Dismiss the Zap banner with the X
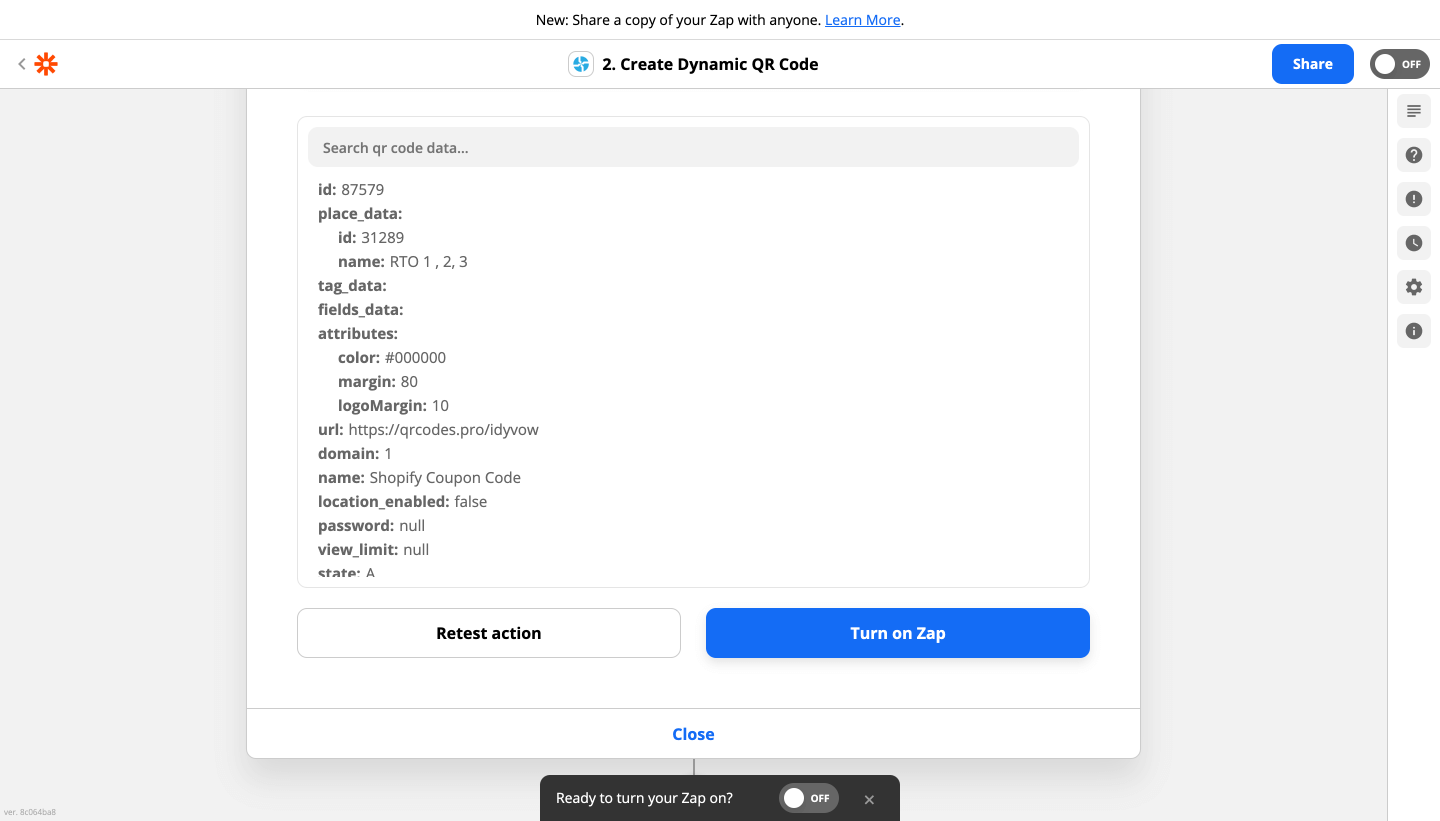This screenshot has width=1440, height=821. 868,798
